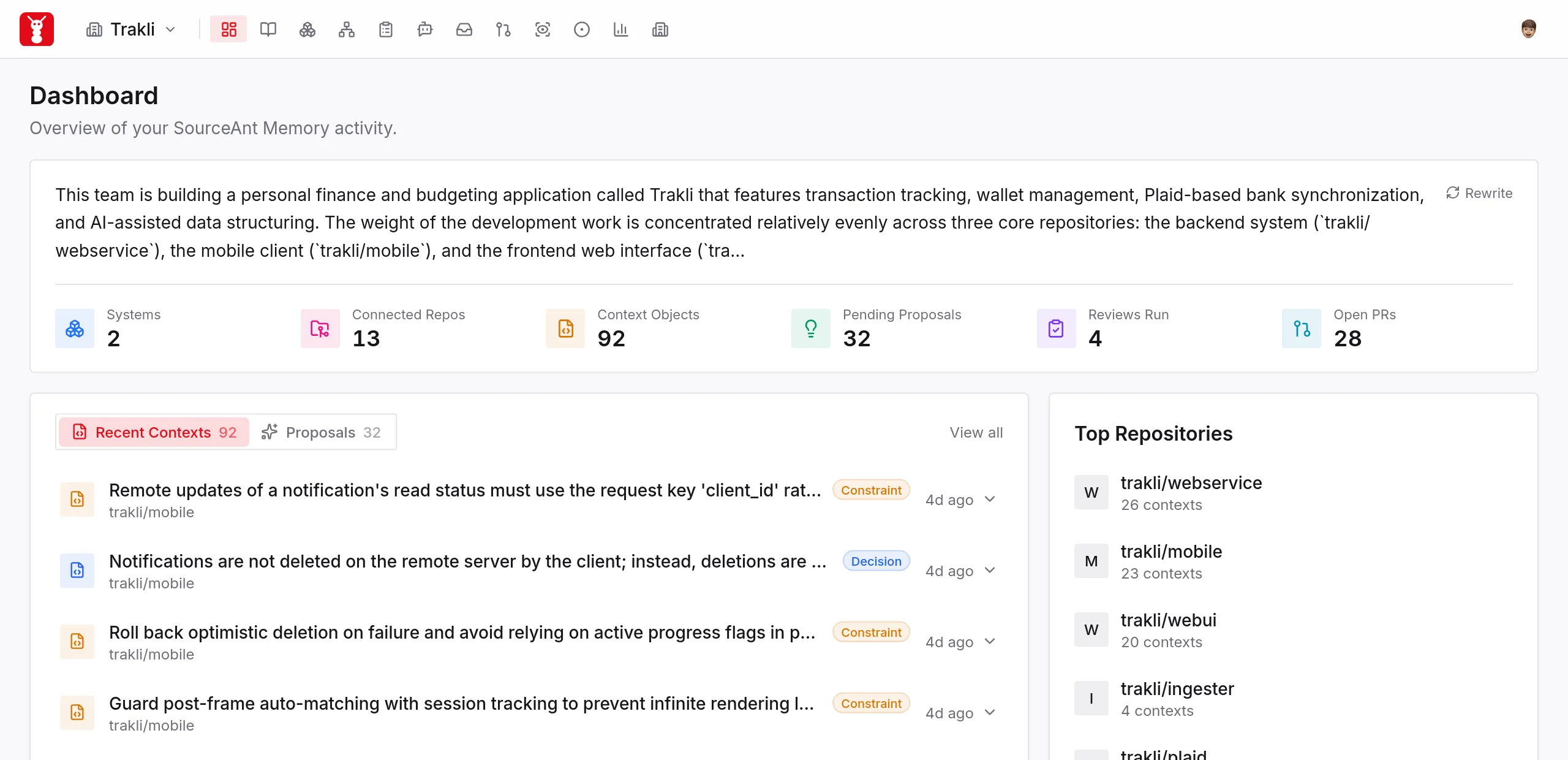
Task: Open 'Remote updates of a notification's read status' context
Action: point(465,490)
